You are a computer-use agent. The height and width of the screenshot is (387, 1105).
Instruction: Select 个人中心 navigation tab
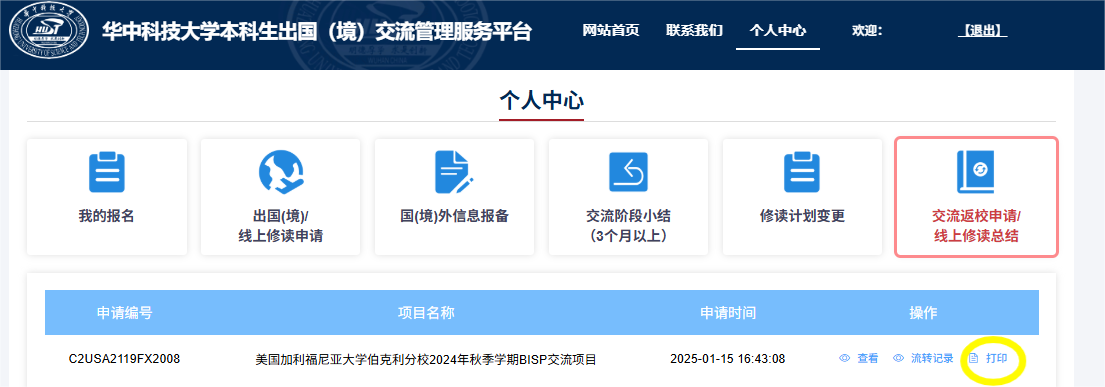(x=778, y=31)
